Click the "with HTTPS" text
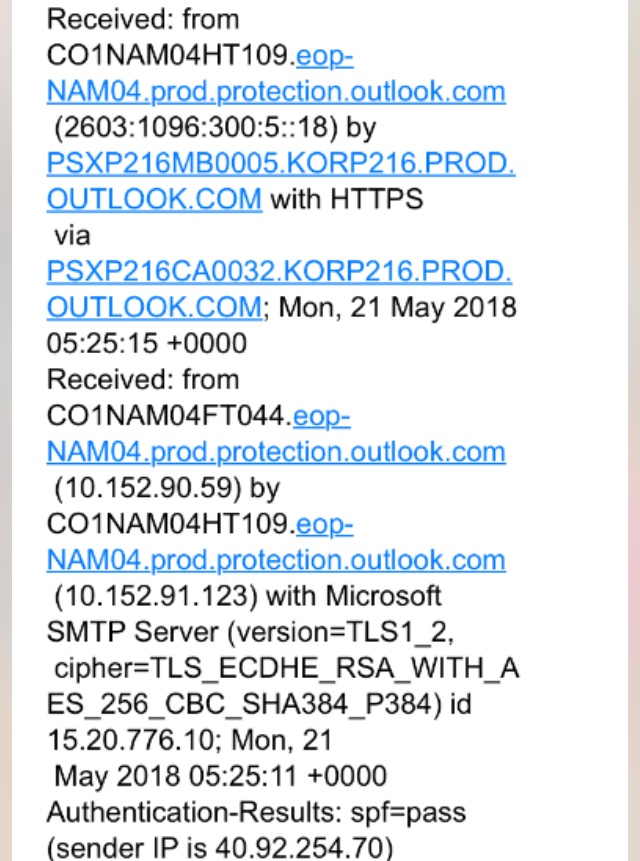This screenshot has height=861, width=640. point(347,199)
